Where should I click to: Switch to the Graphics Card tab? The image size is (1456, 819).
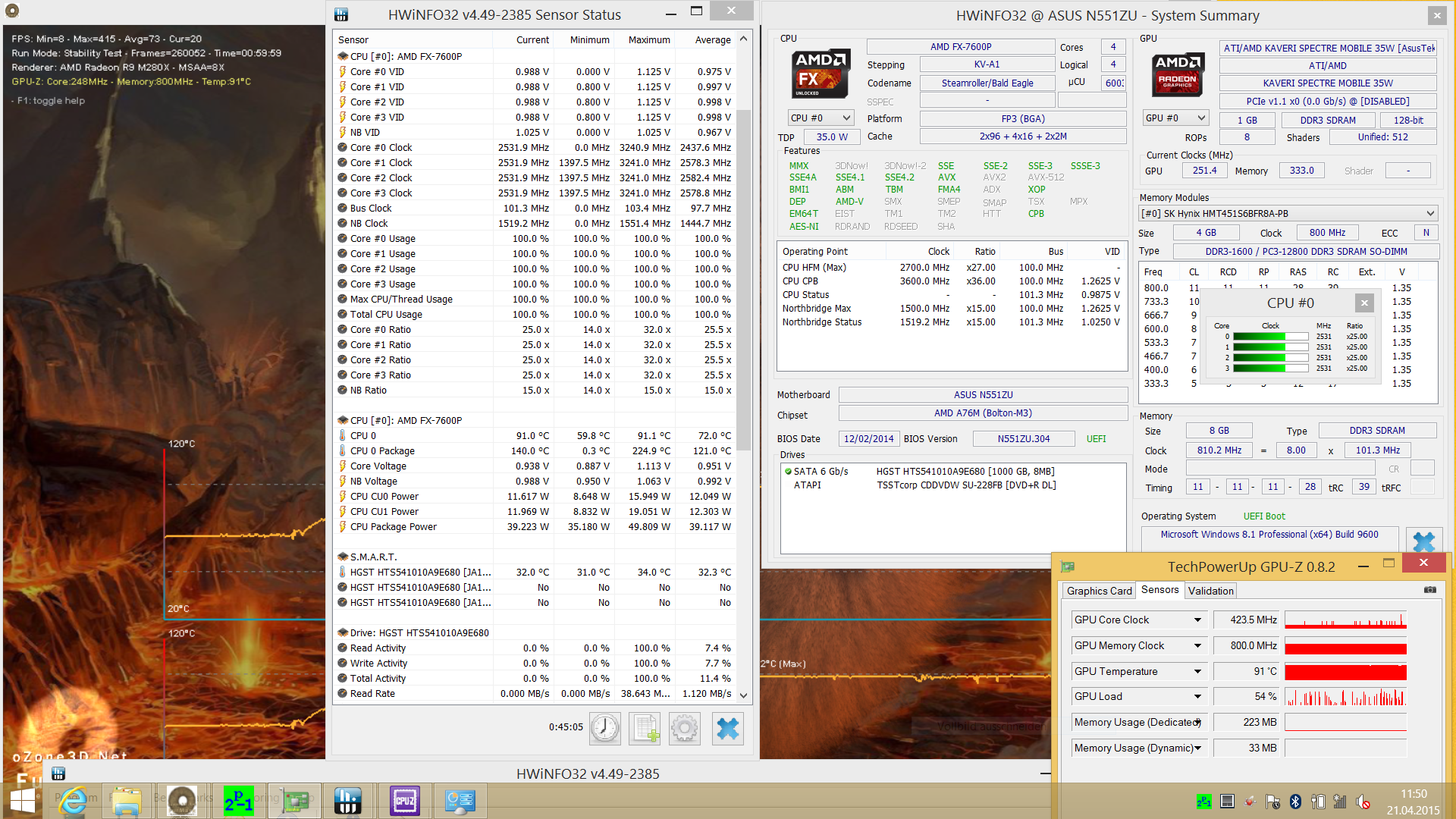1098,591
